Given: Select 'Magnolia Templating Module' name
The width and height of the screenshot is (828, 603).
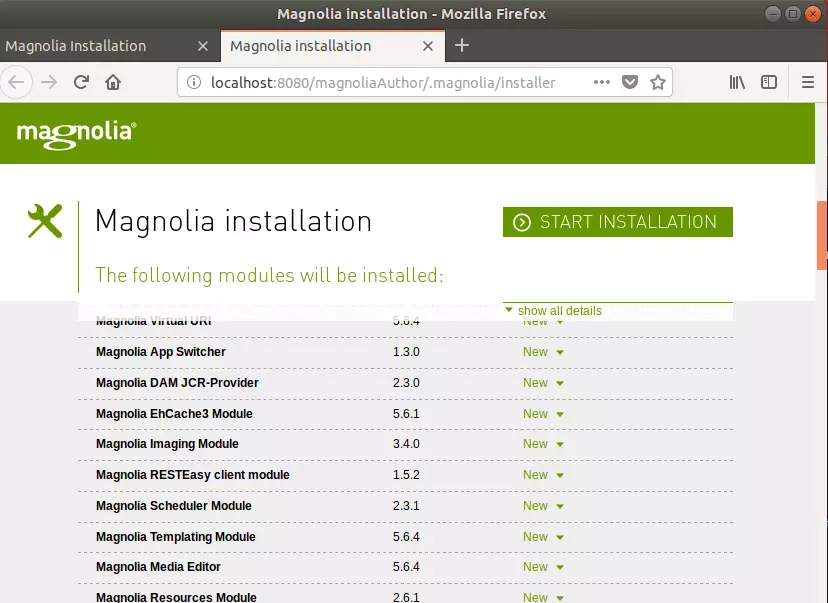Looking at the screenshot, I should click(x=175, y=536).
